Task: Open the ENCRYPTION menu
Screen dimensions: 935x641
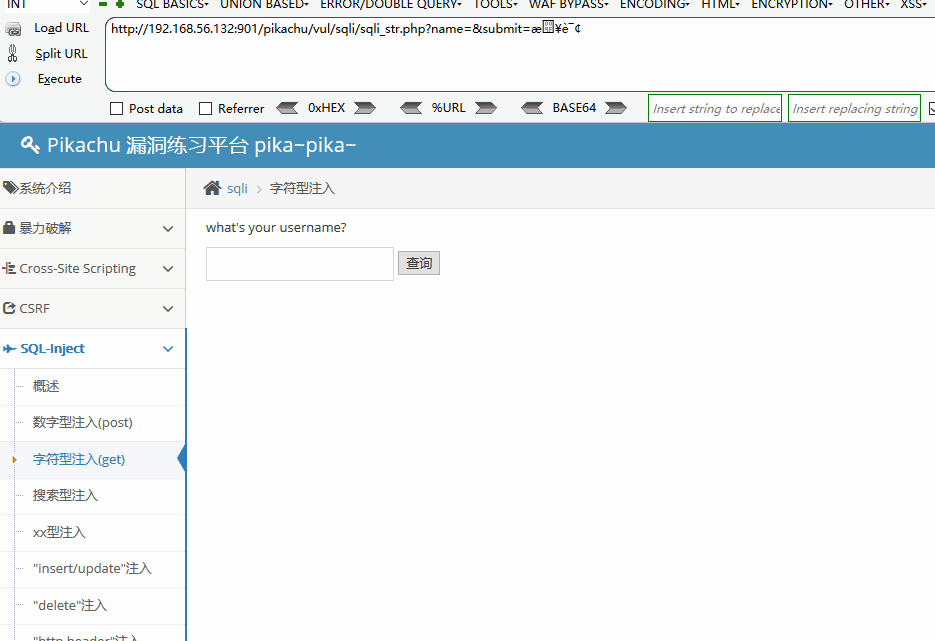Action: coord(792,5)
